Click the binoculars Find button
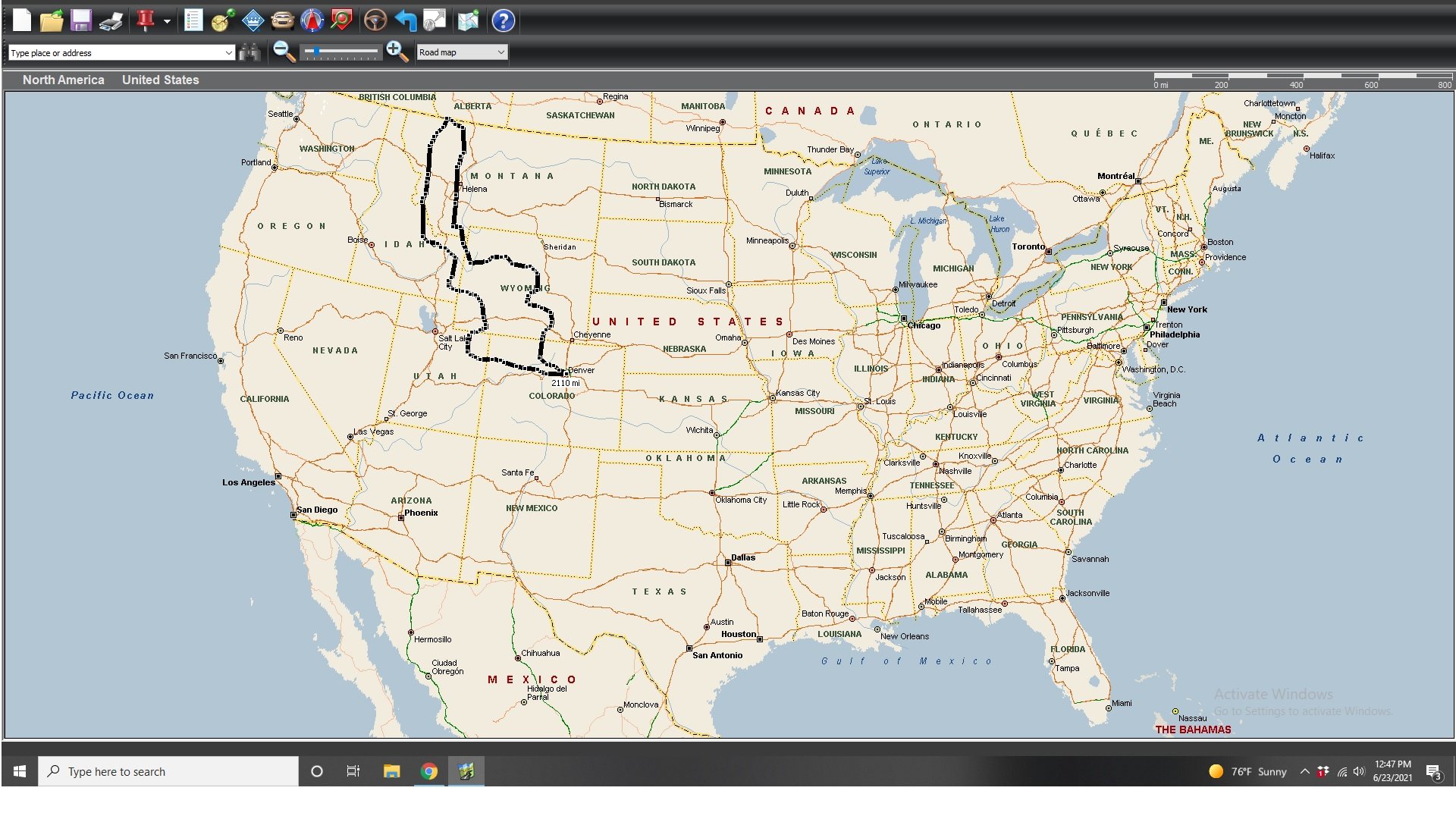 (x=249, y=52)
